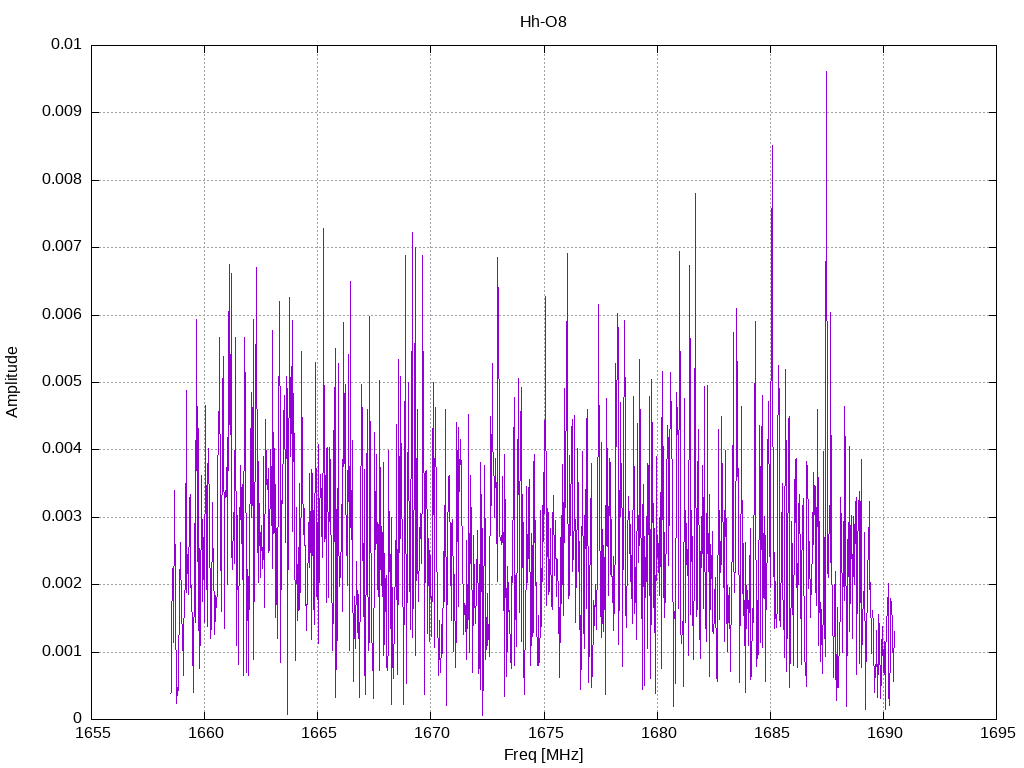Click the tallest spectrum peak near 1687.5 MHz
The height and width of the screenshot is (768, 1024).
[826, 72]
